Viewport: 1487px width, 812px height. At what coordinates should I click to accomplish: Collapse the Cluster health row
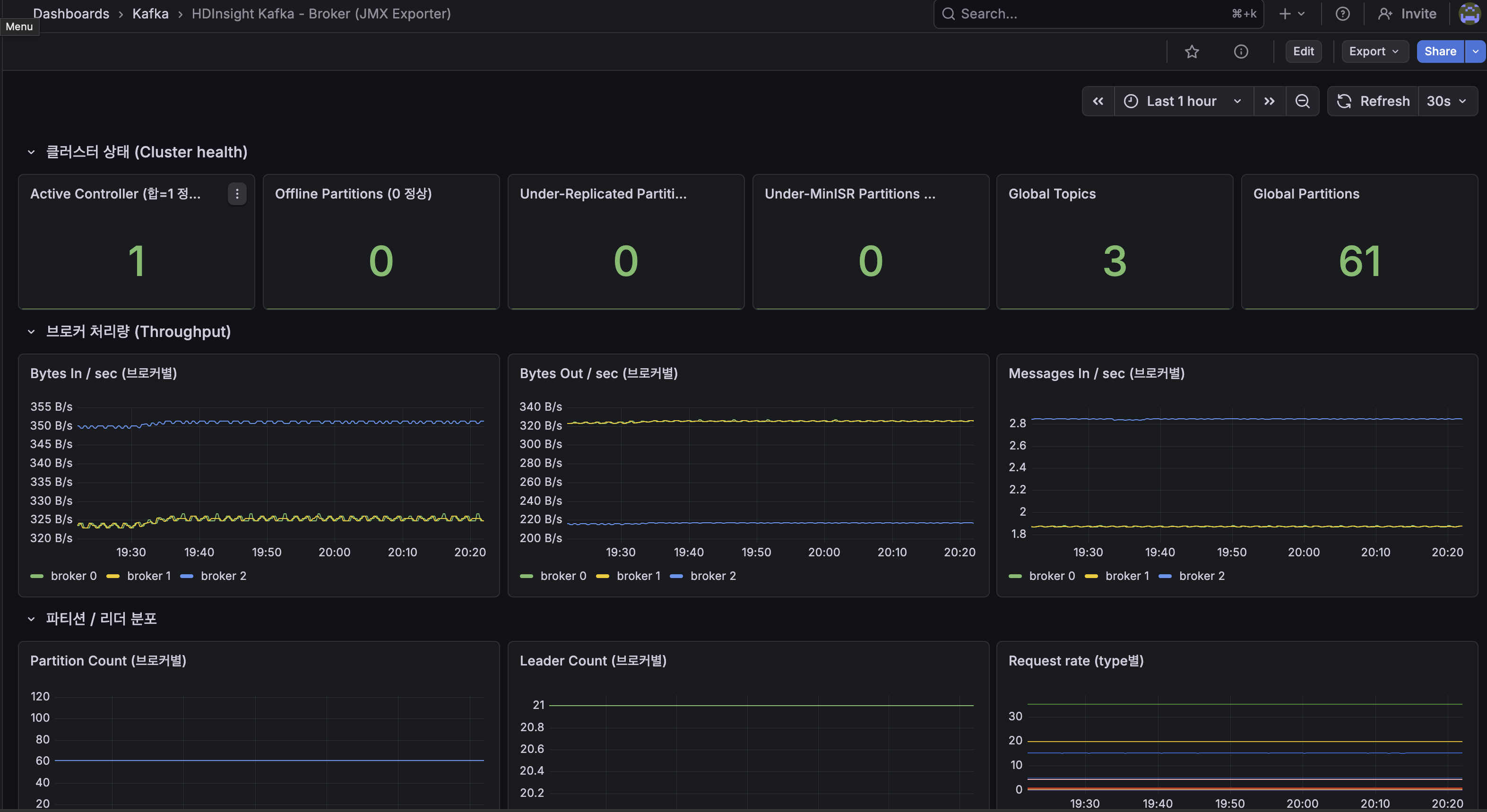pos(31,152)
